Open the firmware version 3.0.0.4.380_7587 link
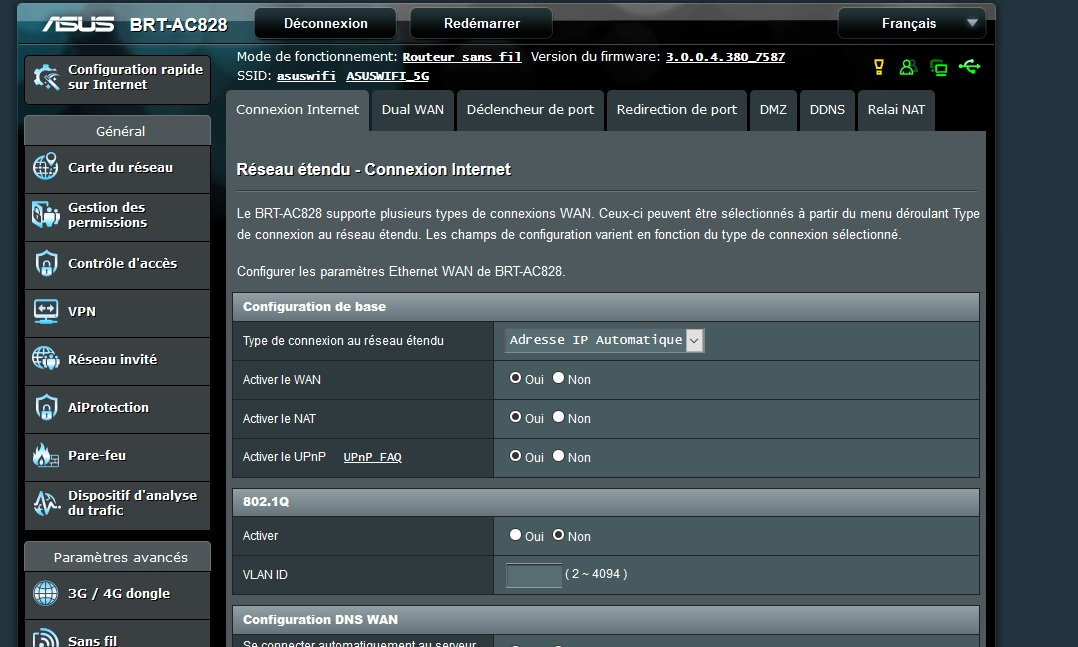Screen dimensions: 1078x647 725,57
